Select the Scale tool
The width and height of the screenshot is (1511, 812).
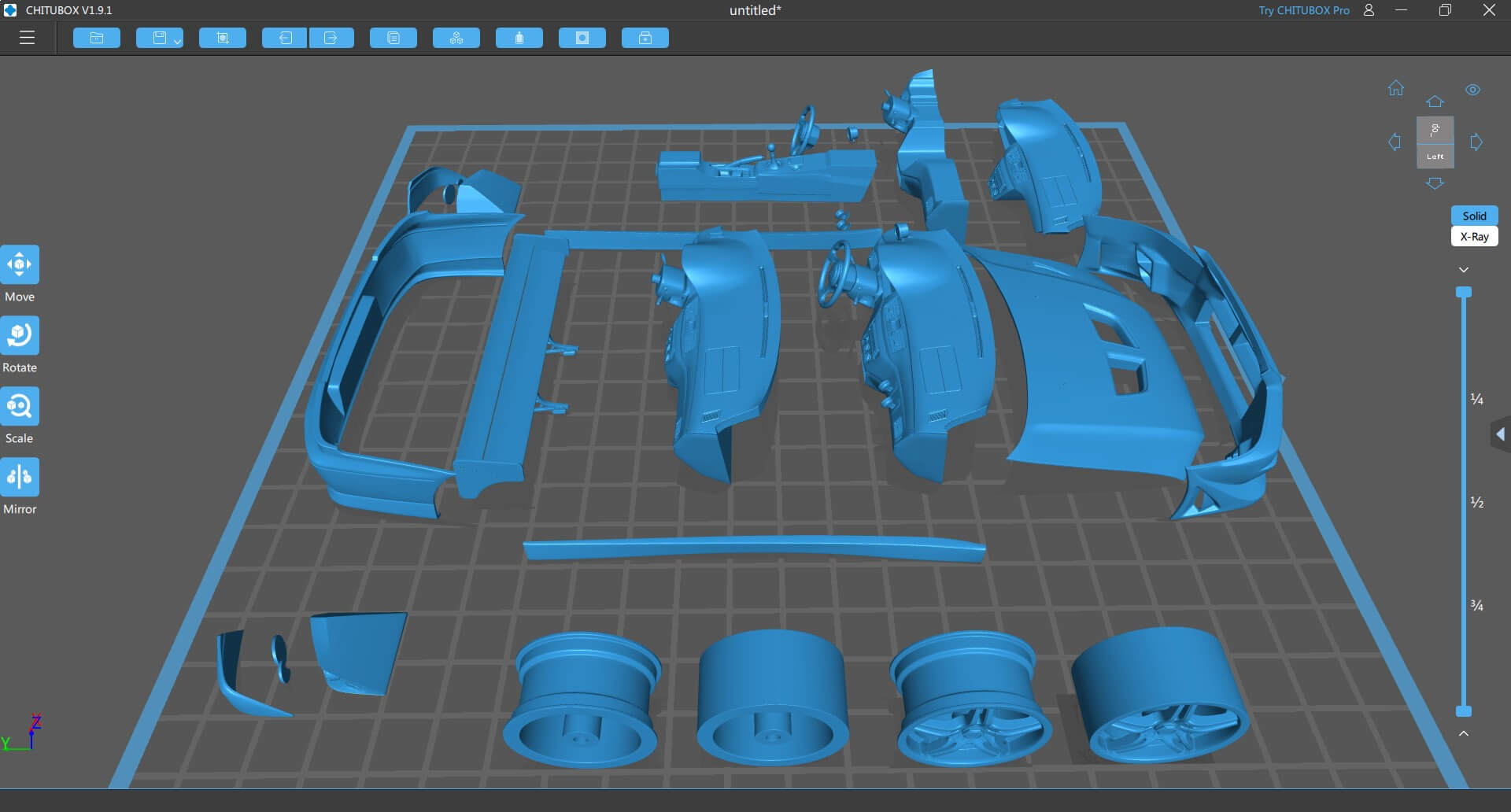20,407
